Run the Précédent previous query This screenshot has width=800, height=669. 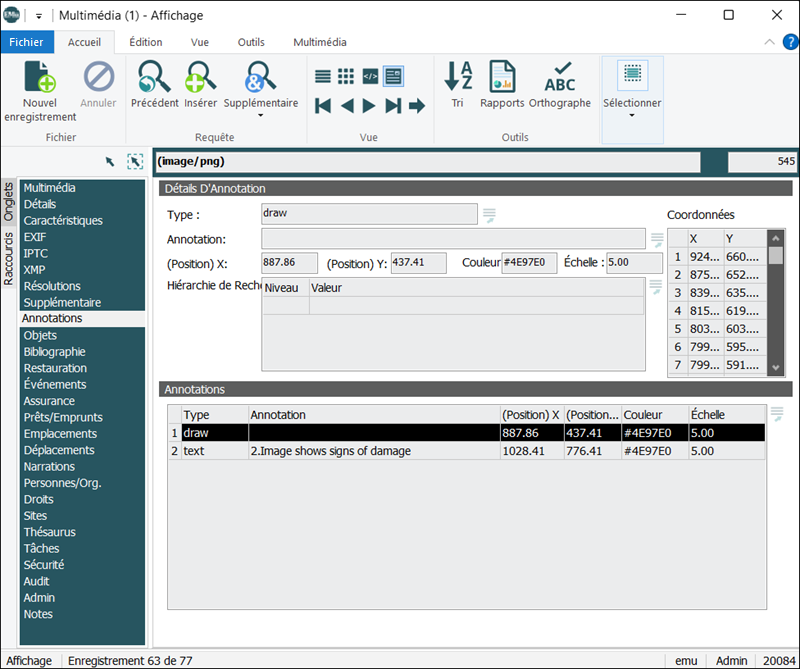pos(155,84)
